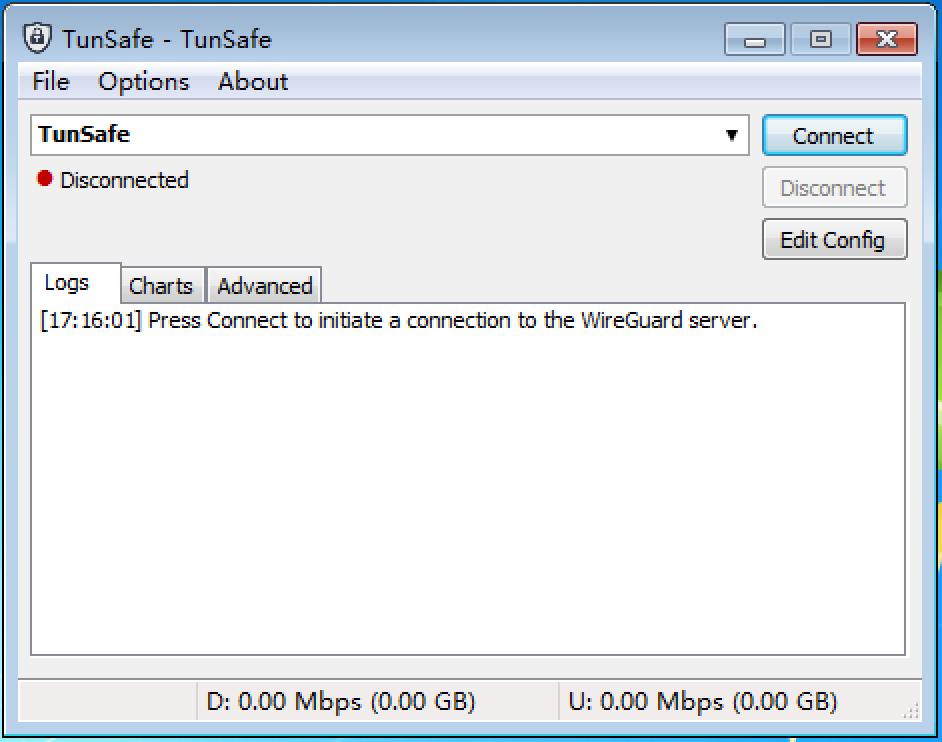Click the resize grip in the status bar corner
The width and height of the screenshot is (942, 742).
pyautogui.click(x=911, y=711)
